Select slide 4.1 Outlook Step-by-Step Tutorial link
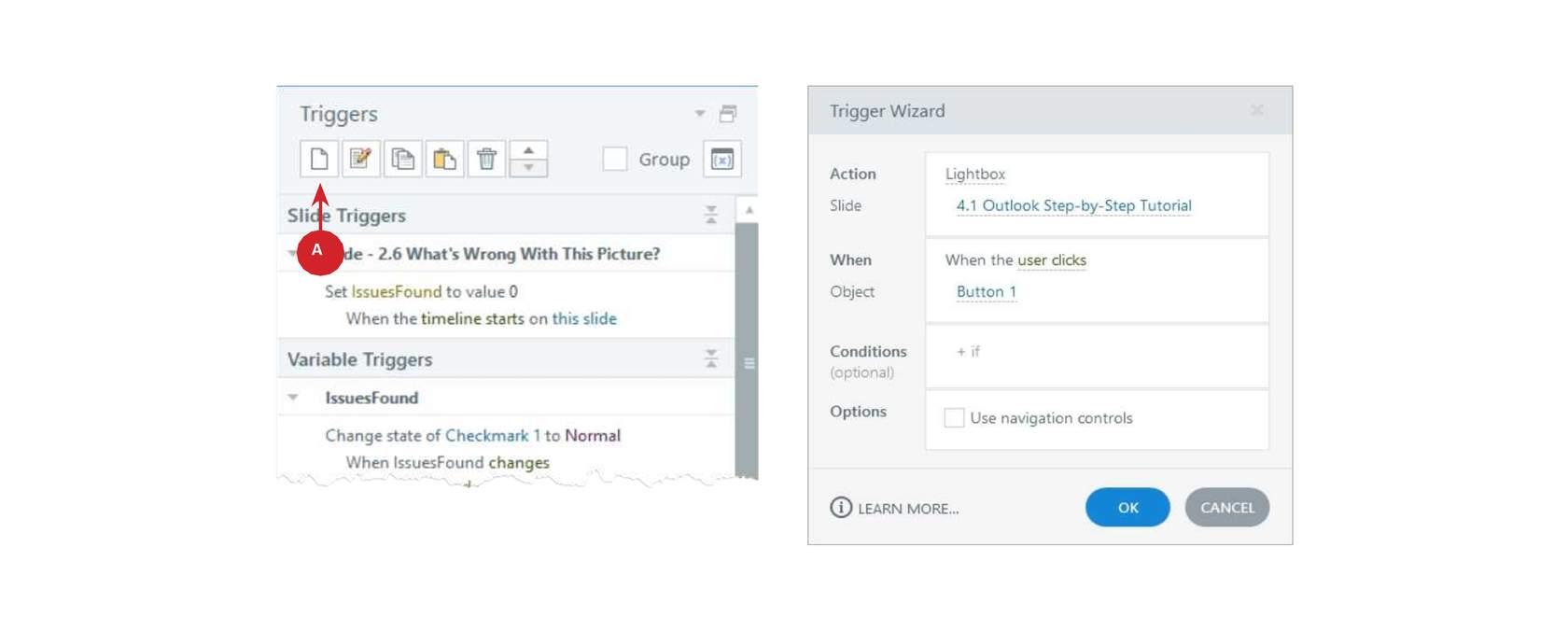 pyautogui.click(x=1073, y=205)
